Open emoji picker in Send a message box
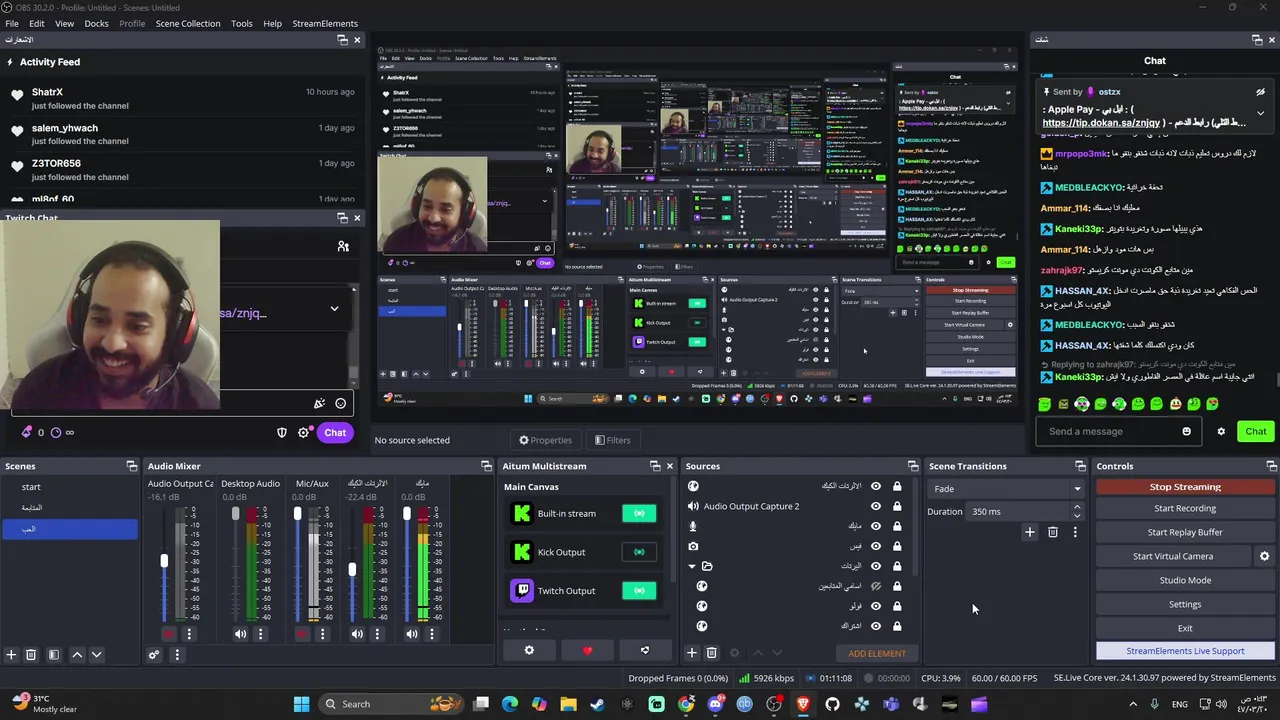The height and width of the screenshot is (720, 1280). pos(1187,432)
